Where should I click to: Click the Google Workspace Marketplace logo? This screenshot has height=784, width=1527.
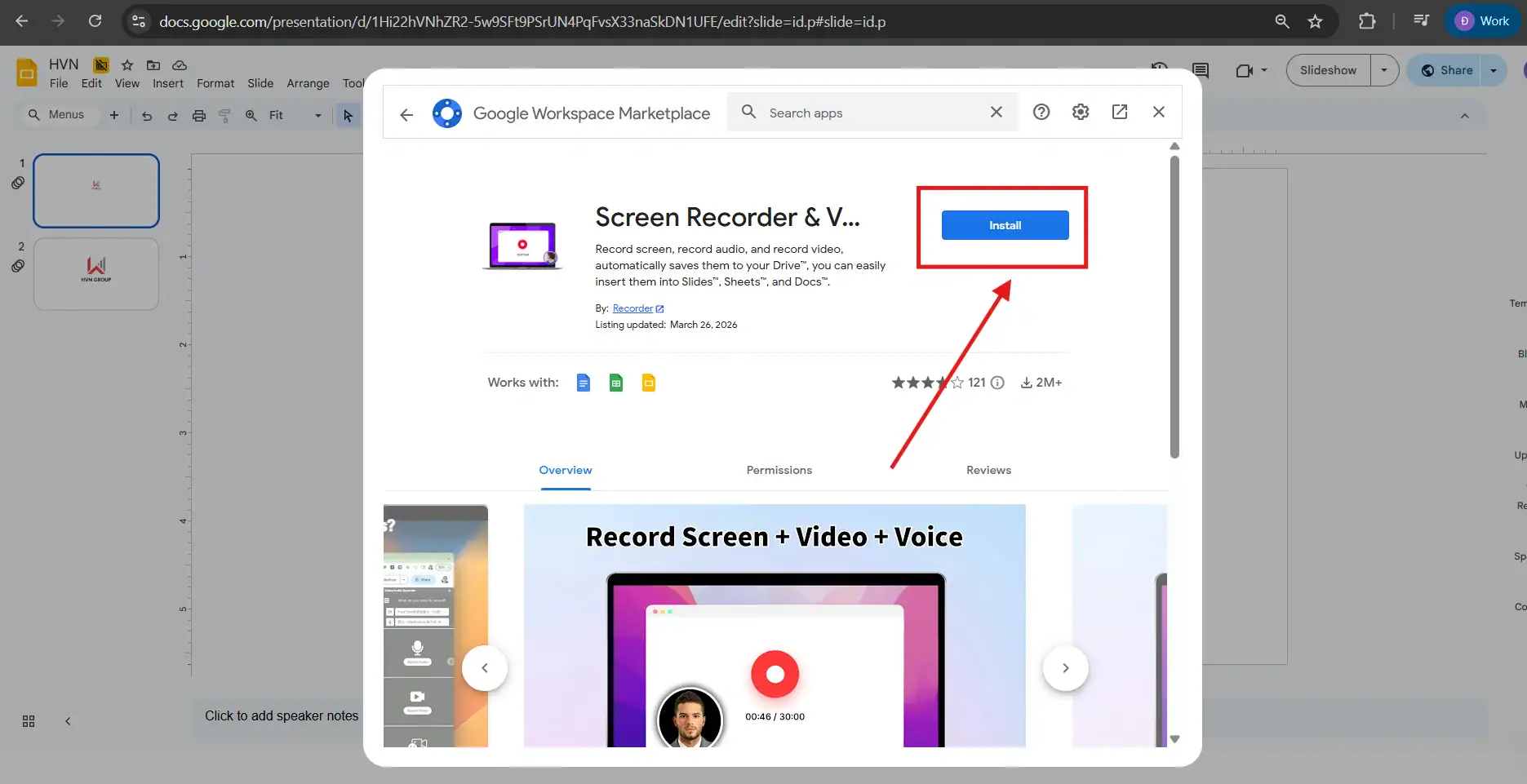point(447,113)
